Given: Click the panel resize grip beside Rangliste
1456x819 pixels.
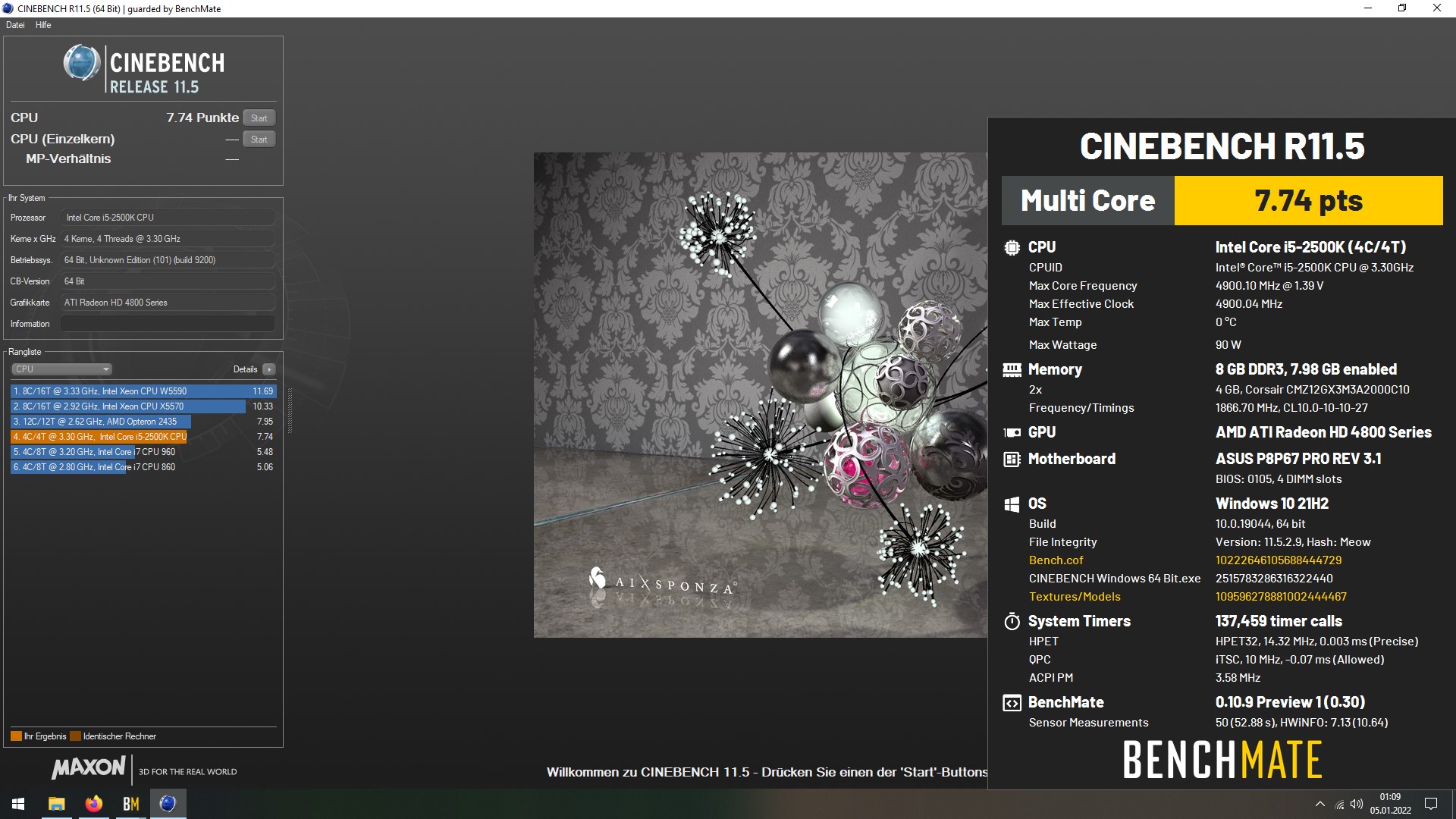Looking at the screenshot, I should tap(289, 409).
